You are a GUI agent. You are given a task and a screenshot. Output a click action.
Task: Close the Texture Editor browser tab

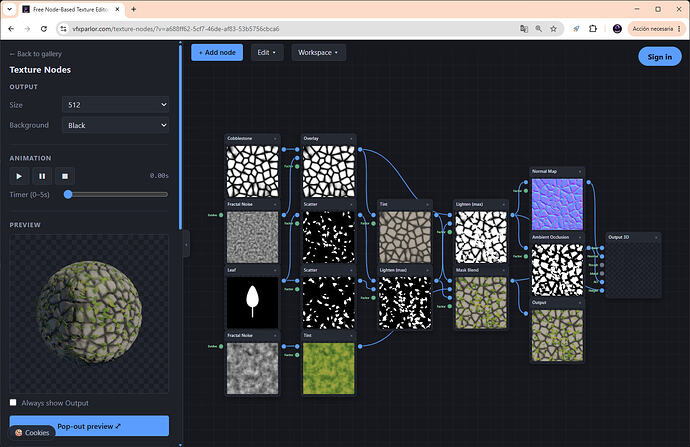point(117,9)
